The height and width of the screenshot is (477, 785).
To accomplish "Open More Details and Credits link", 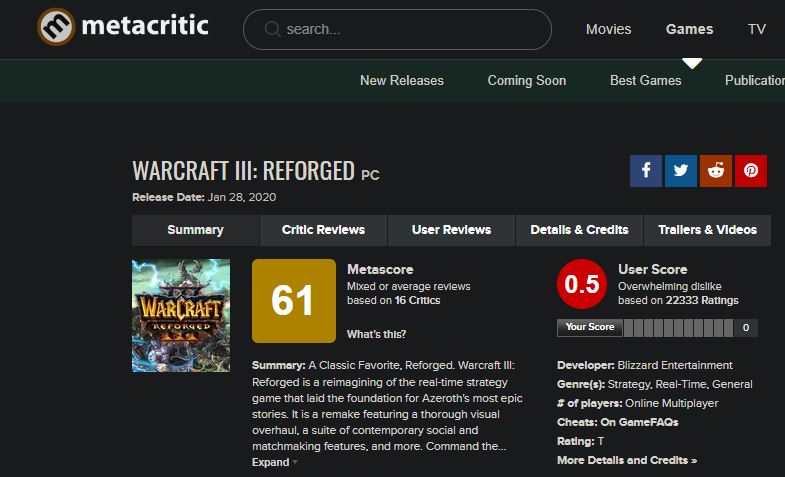I will point(627,460).
